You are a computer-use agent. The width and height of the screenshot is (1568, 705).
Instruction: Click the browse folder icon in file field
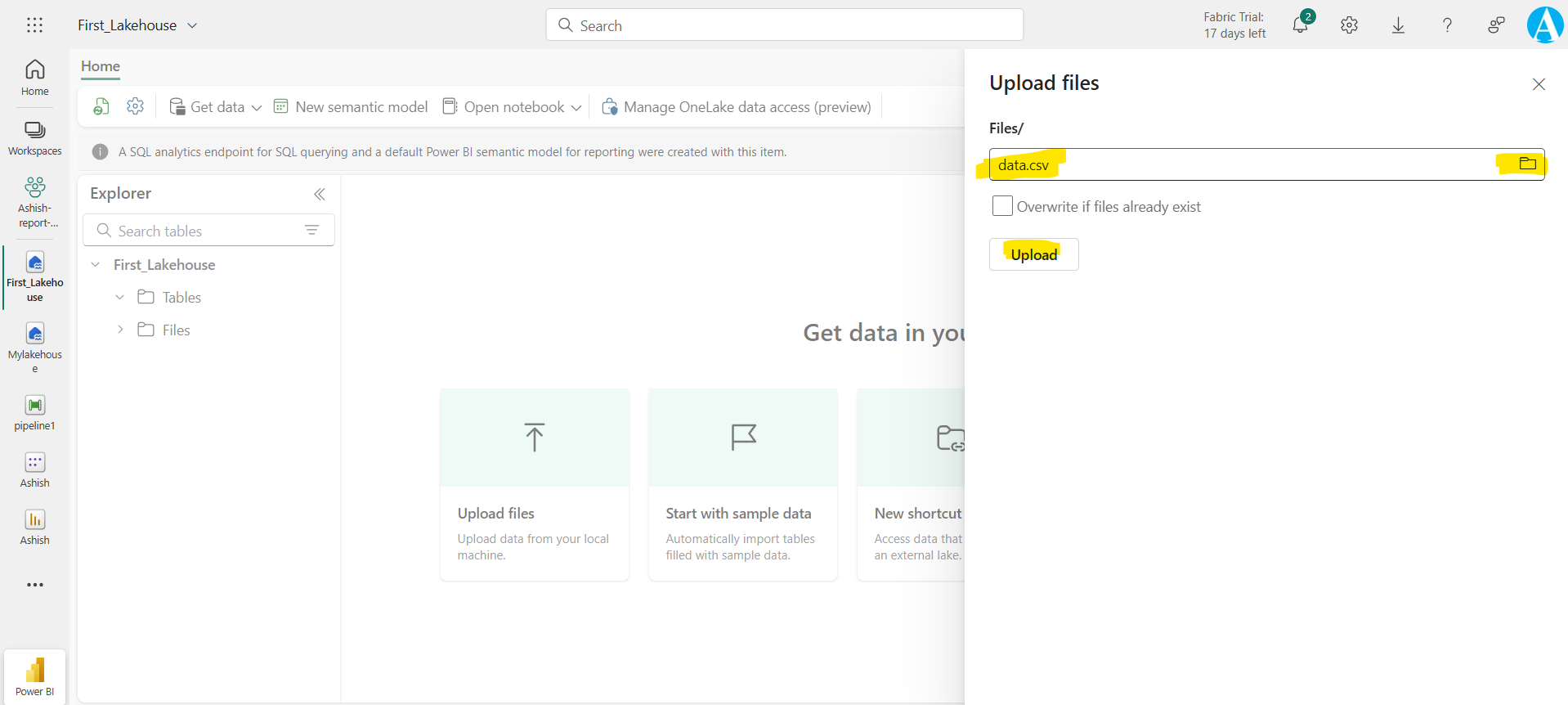tap(1527, 164)
